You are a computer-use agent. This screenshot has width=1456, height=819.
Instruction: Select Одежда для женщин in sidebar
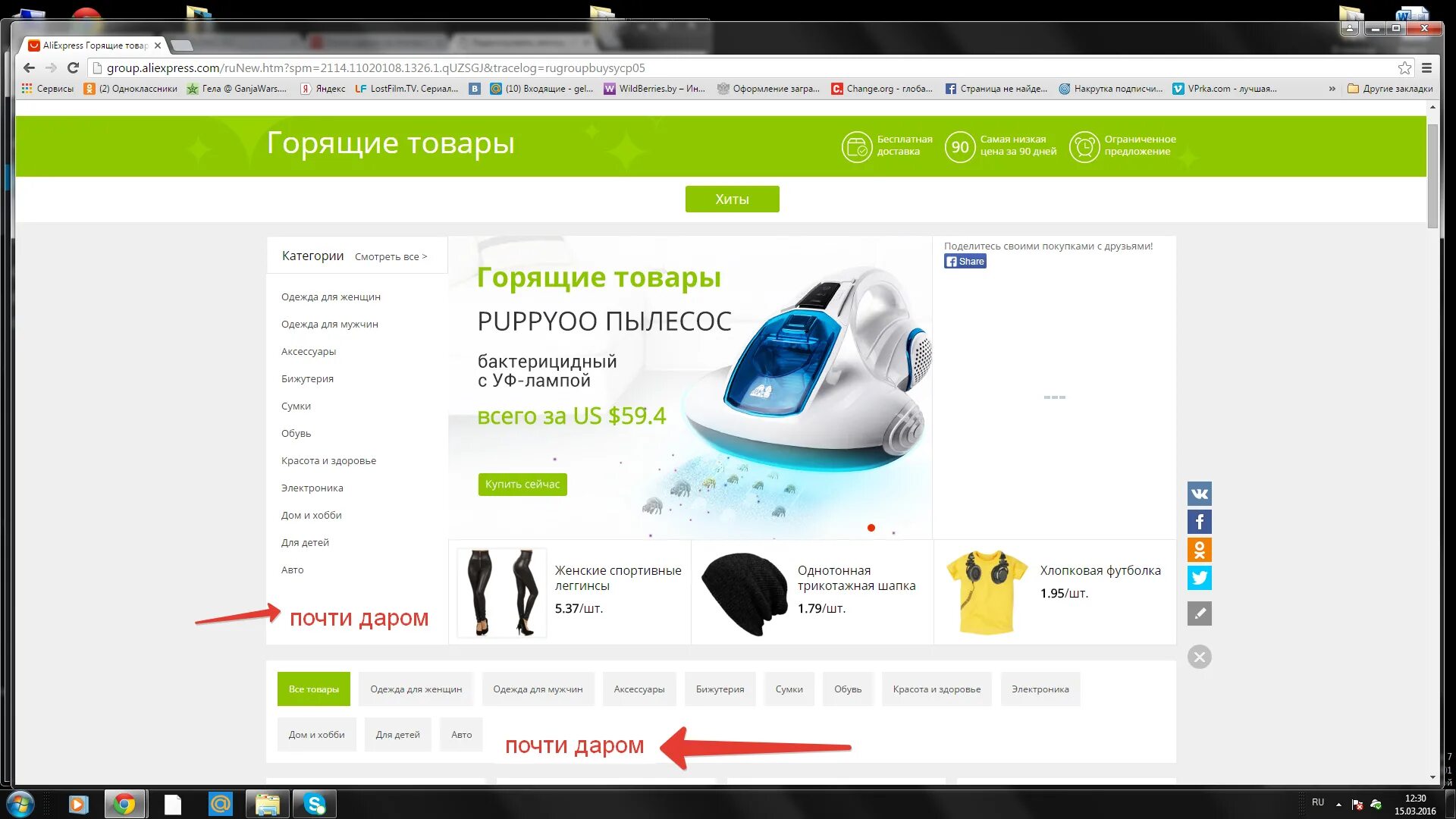[331, 297]
